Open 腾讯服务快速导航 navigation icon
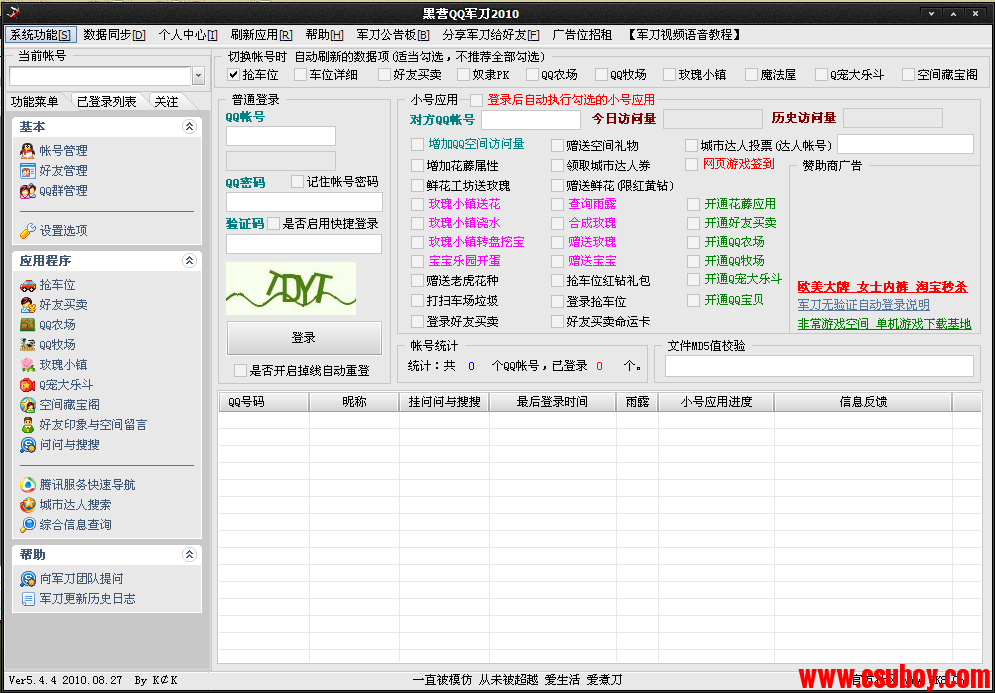Viewport: 995px width, 693px height. coord(28,485)
